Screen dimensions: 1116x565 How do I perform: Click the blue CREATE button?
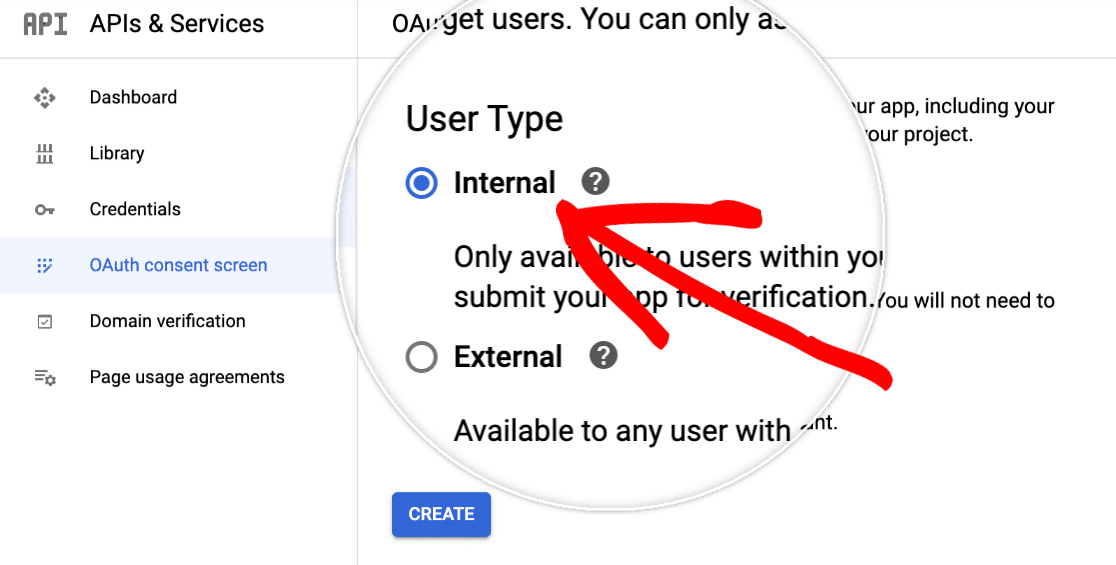click(x=441, y=514)
